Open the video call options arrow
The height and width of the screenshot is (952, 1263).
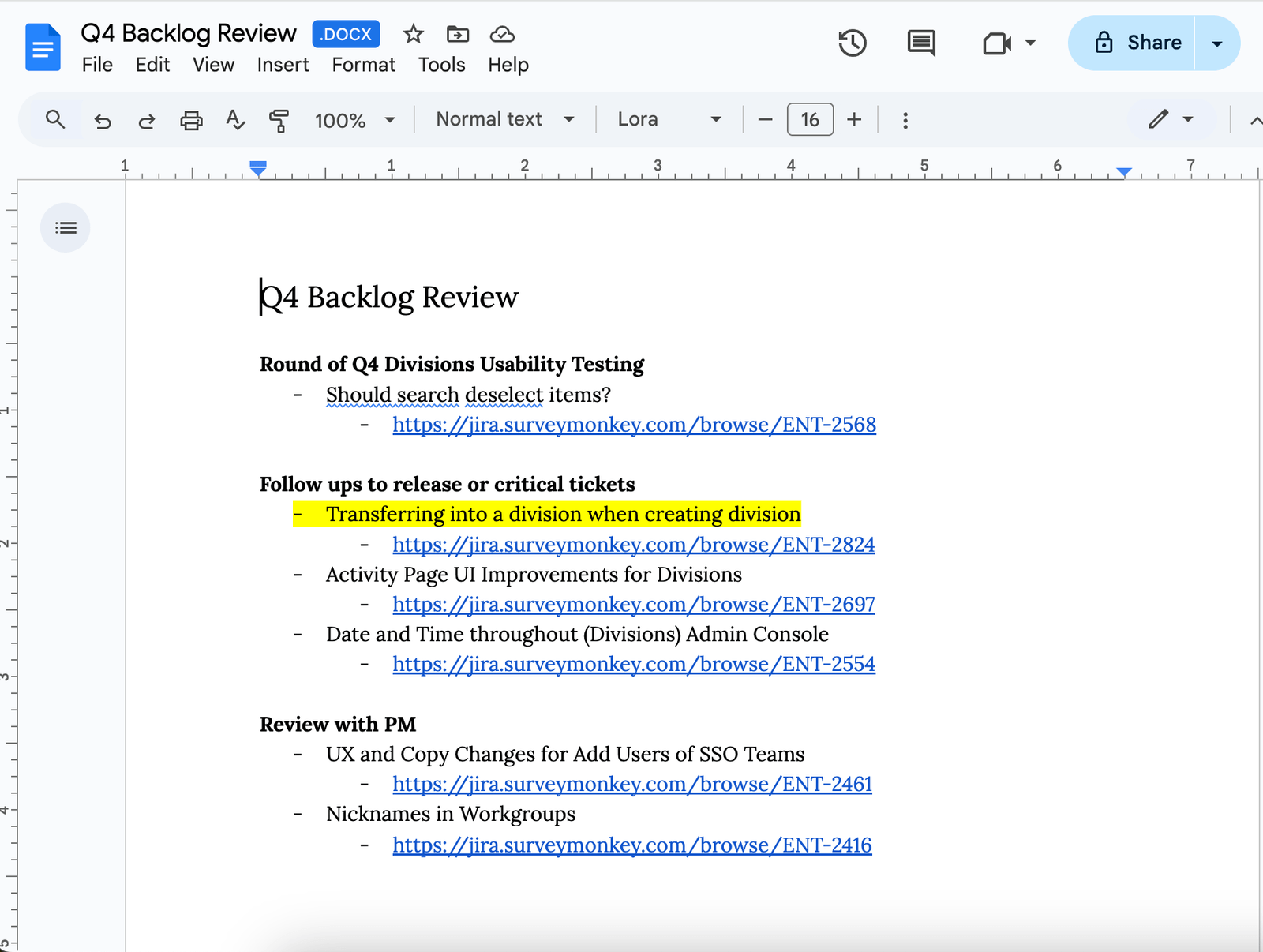click(1030, 43)
